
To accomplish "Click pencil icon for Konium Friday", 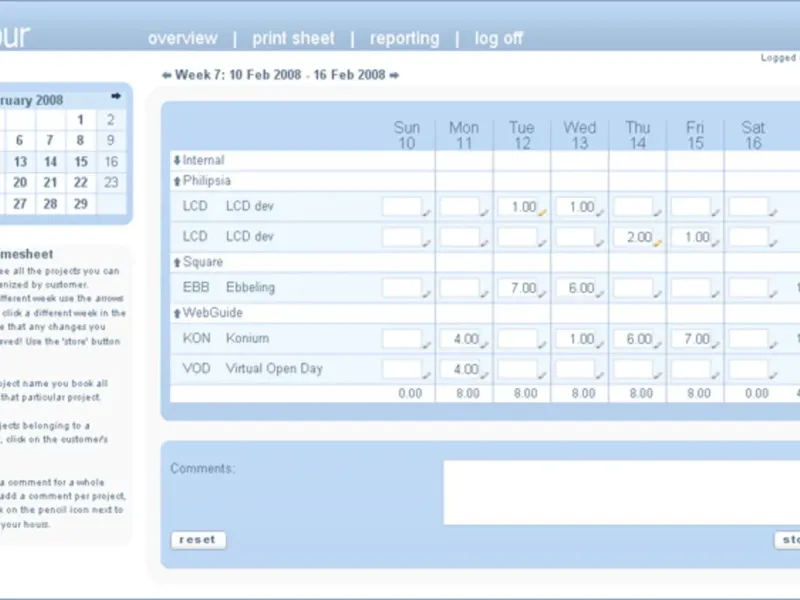I will pos(715,345).
